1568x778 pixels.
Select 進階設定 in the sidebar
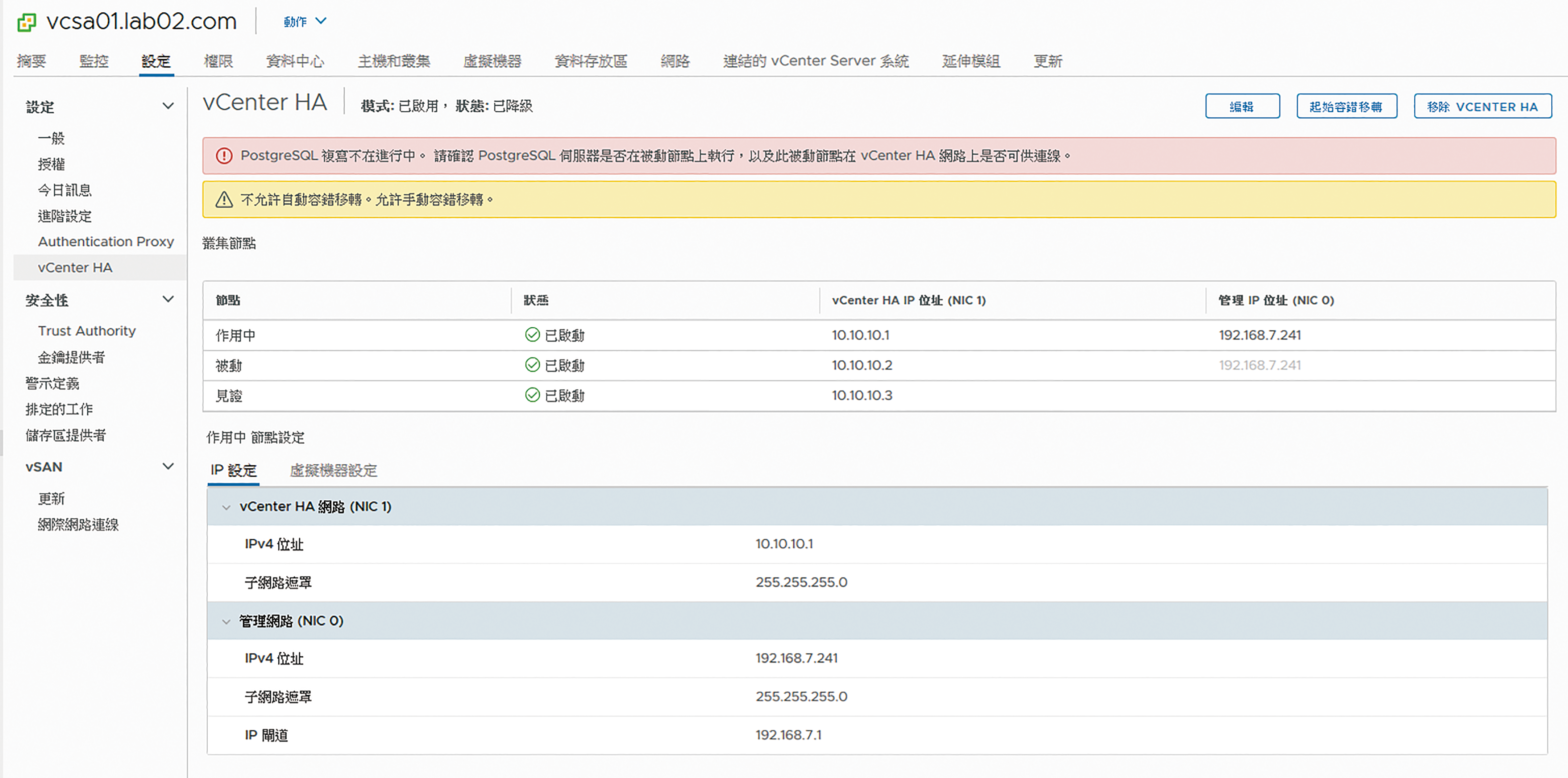[64, 216]
